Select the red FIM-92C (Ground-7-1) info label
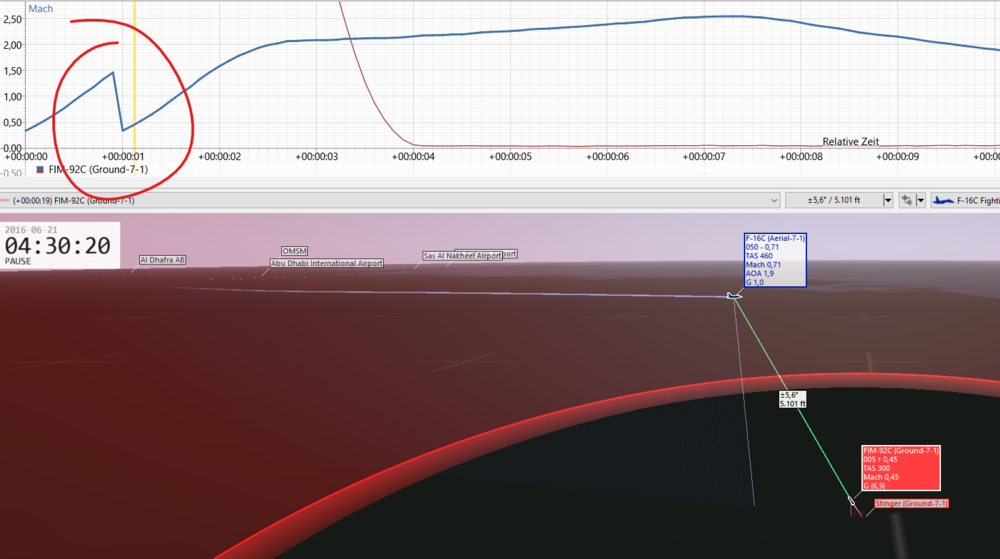Image resolution: width=1000 pixels, height=559 pixels. tap(901, 468)
